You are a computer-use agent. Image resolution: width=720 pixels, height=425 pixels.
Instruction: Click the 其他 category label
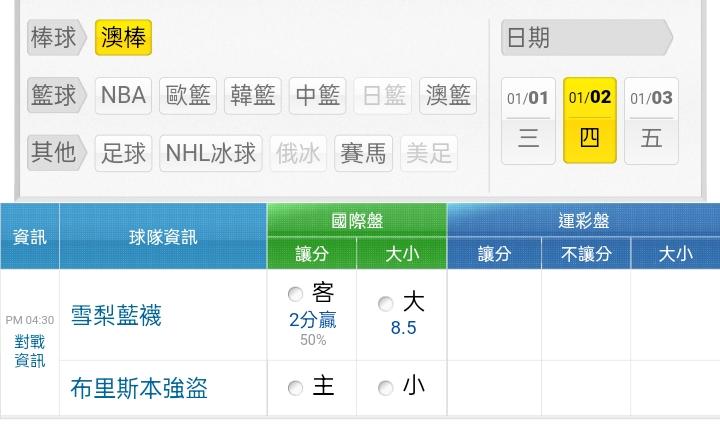[x=56, y=153]
